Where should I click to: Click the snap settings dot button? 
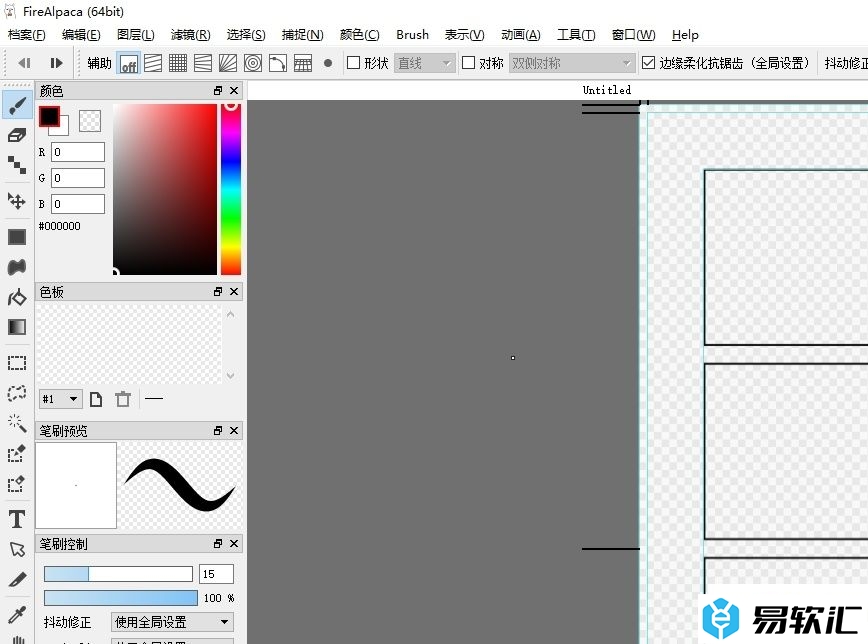tap(328, 63)
